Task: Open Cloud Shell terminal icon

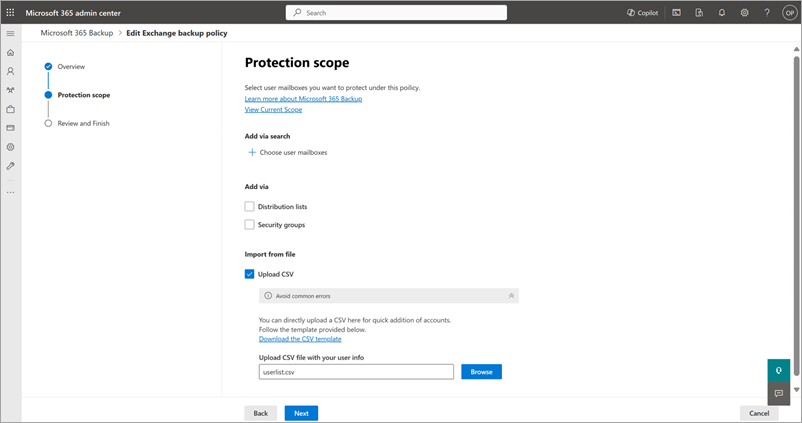Action: pyautogui.click(x=676, y=13)
